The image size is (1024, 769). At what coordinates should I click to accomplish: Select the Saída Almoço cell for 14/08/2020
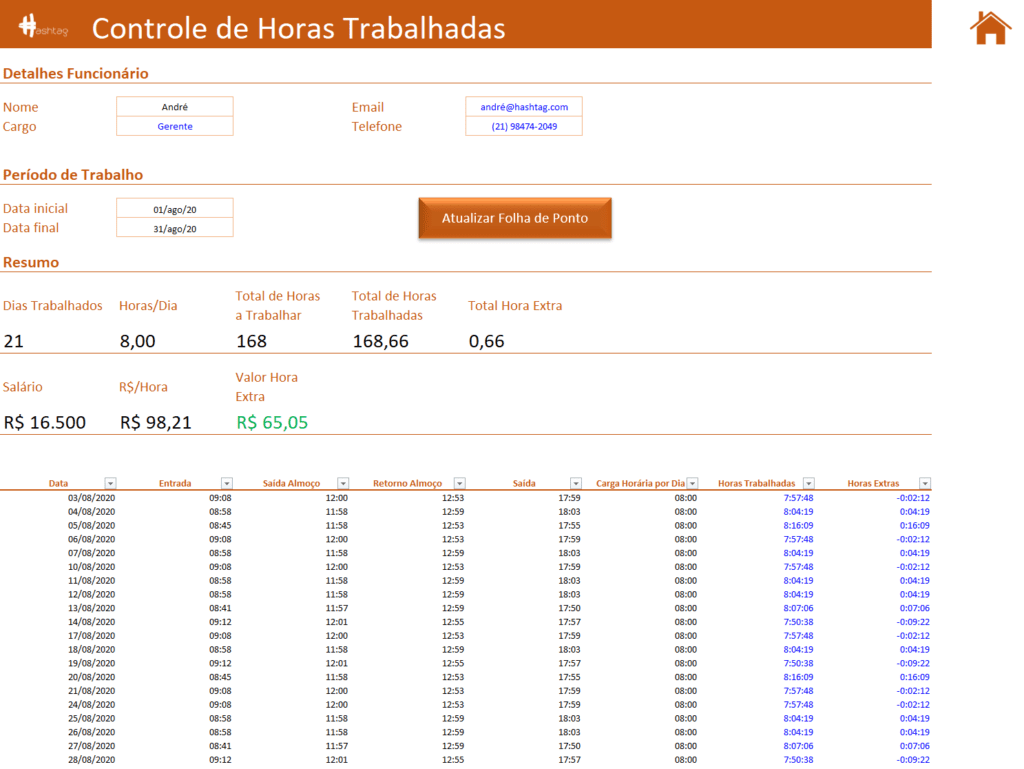pyautogui.click(x=336, y=622)
